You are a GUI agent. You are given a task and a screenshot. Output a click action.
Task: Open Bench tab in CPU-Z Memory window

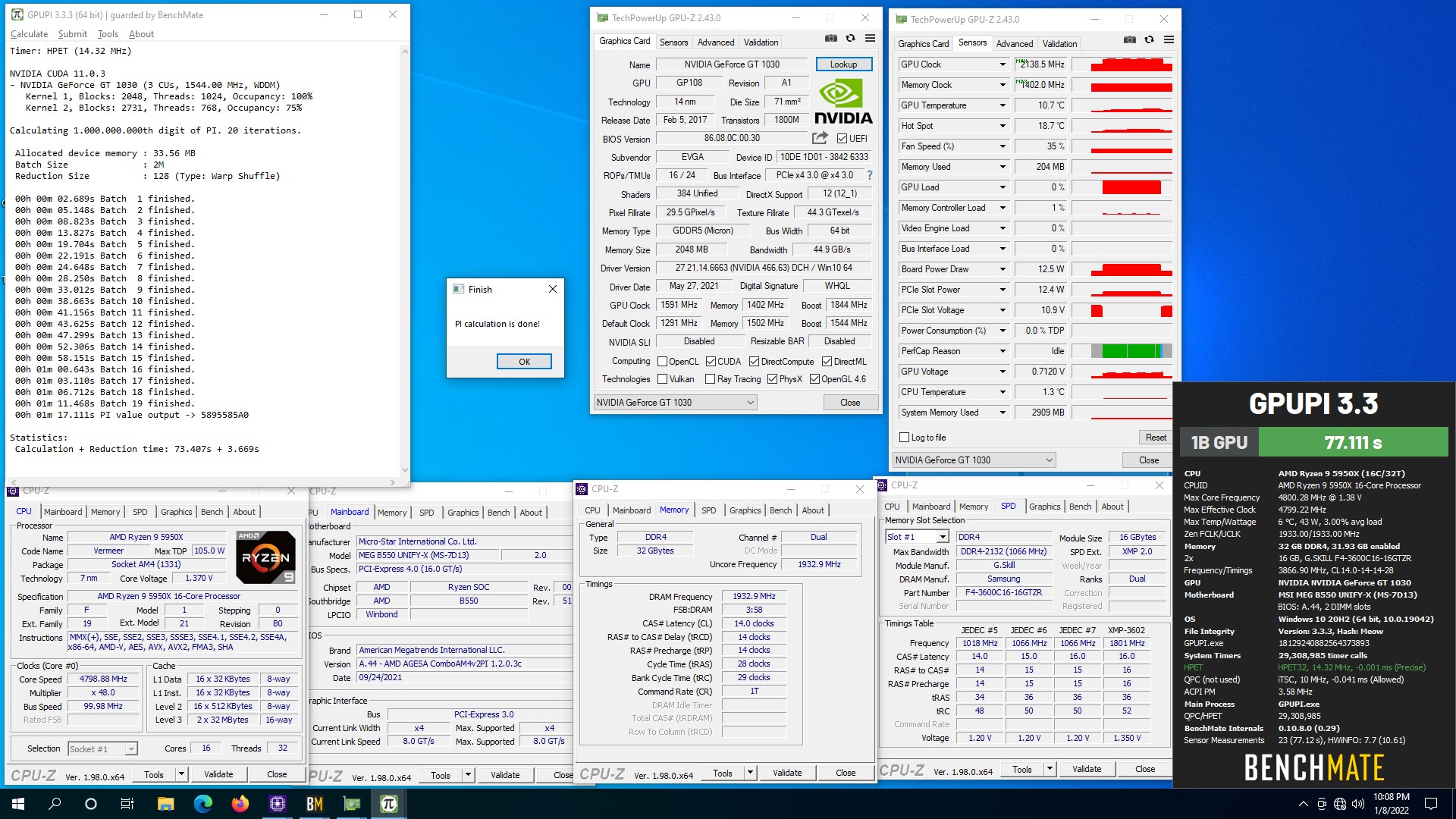[780, 510]
